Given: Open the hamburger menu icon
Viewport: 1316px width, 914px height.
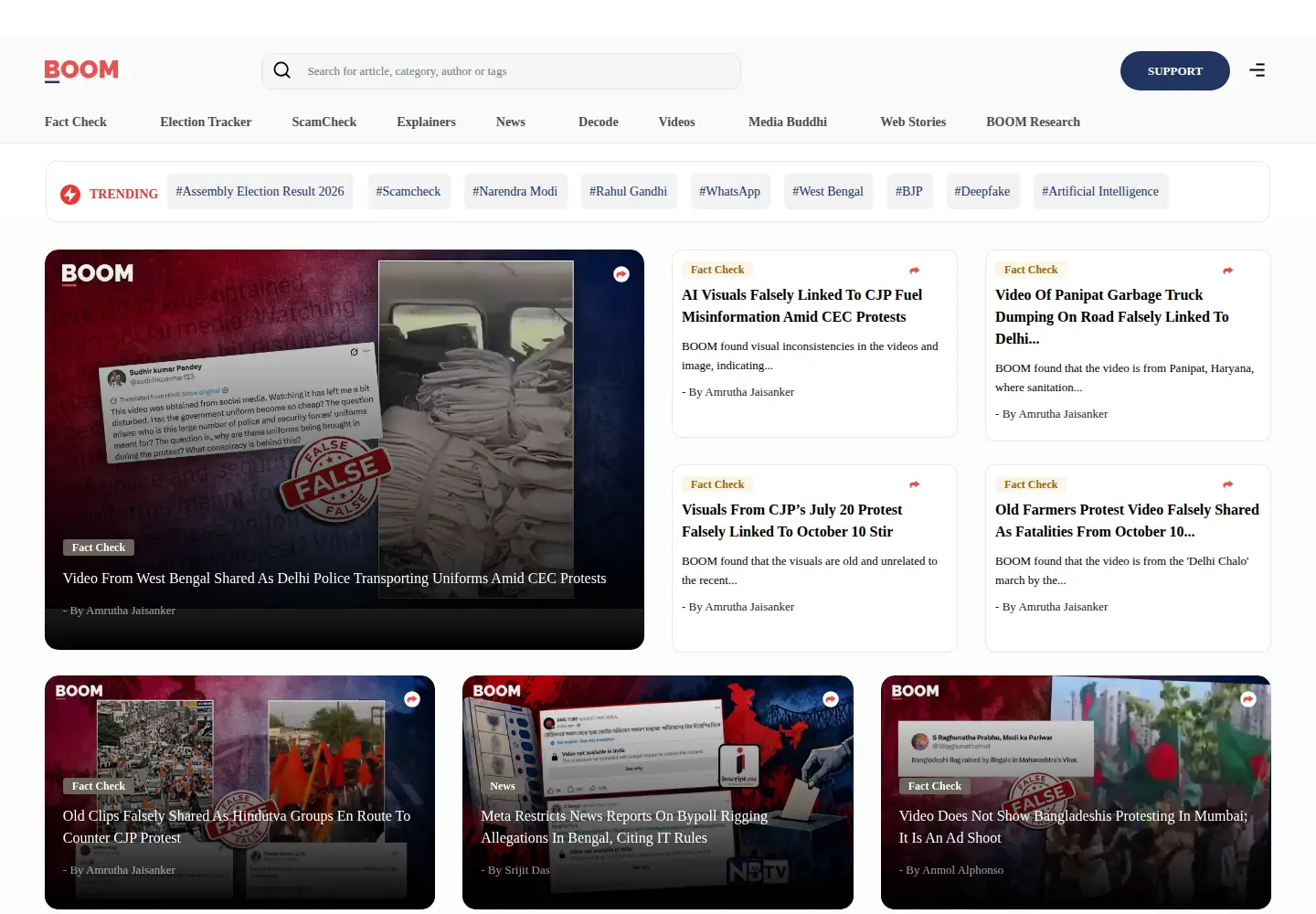Looking at the screenshot, I should click(x=1258, y=70).
